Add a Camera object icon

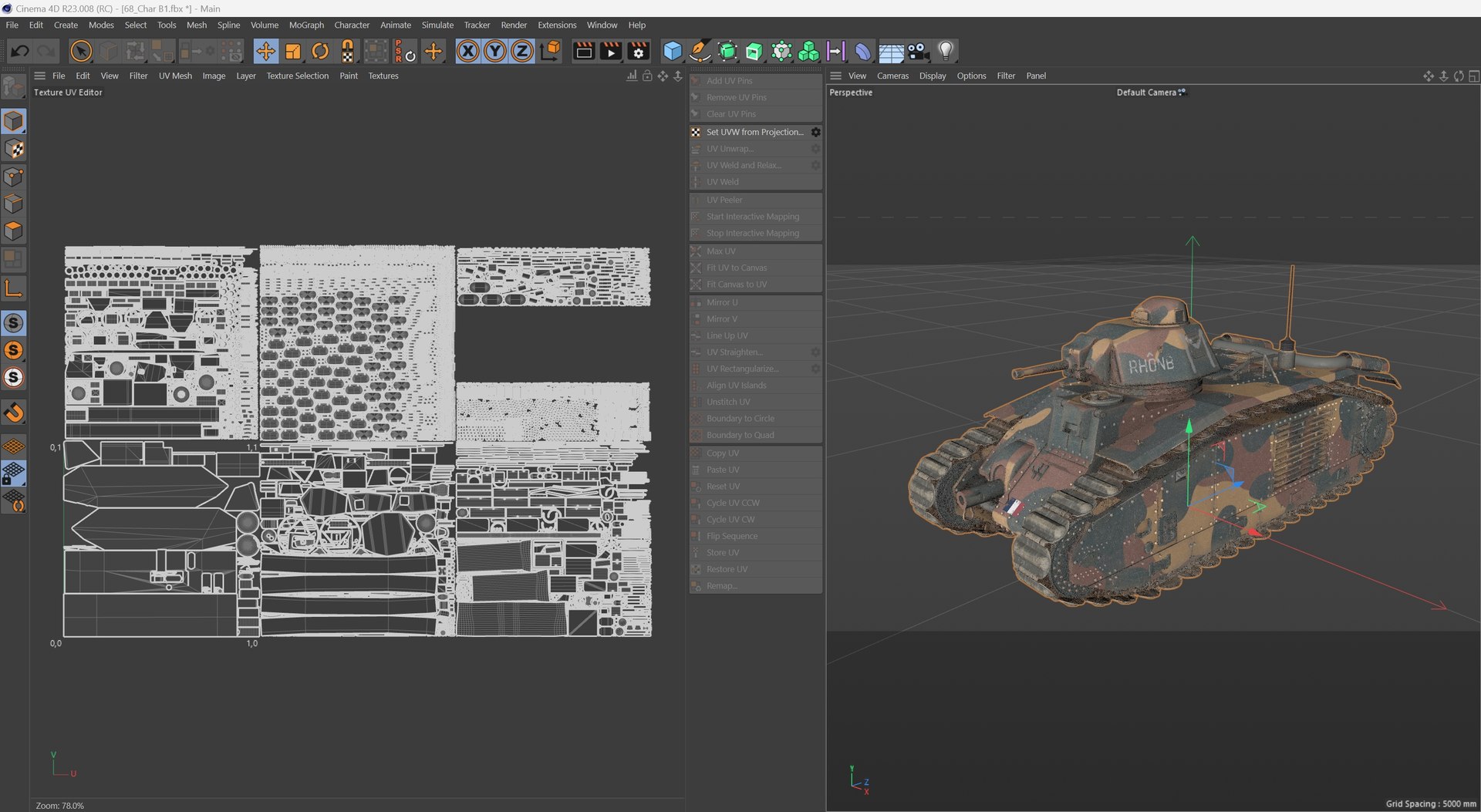tap(918, 52)
